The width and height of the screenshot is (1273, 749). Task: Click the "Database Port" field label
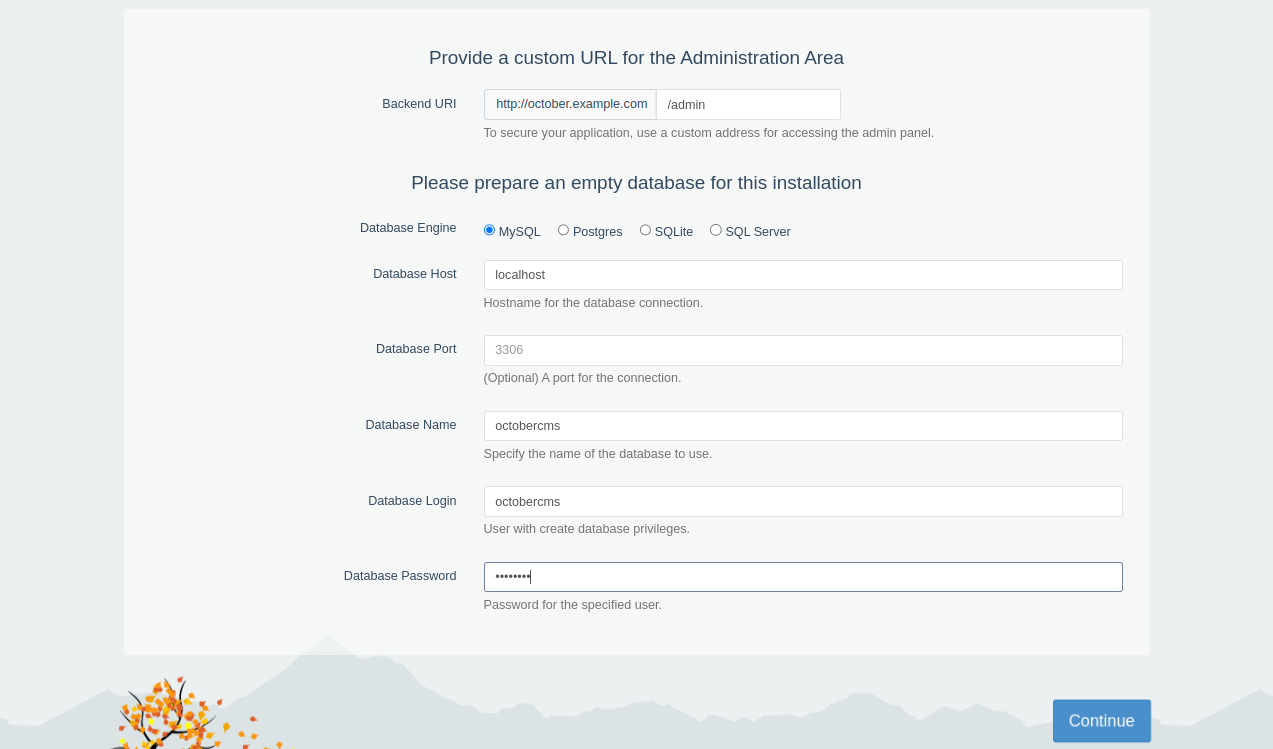(x=416, y=349)
